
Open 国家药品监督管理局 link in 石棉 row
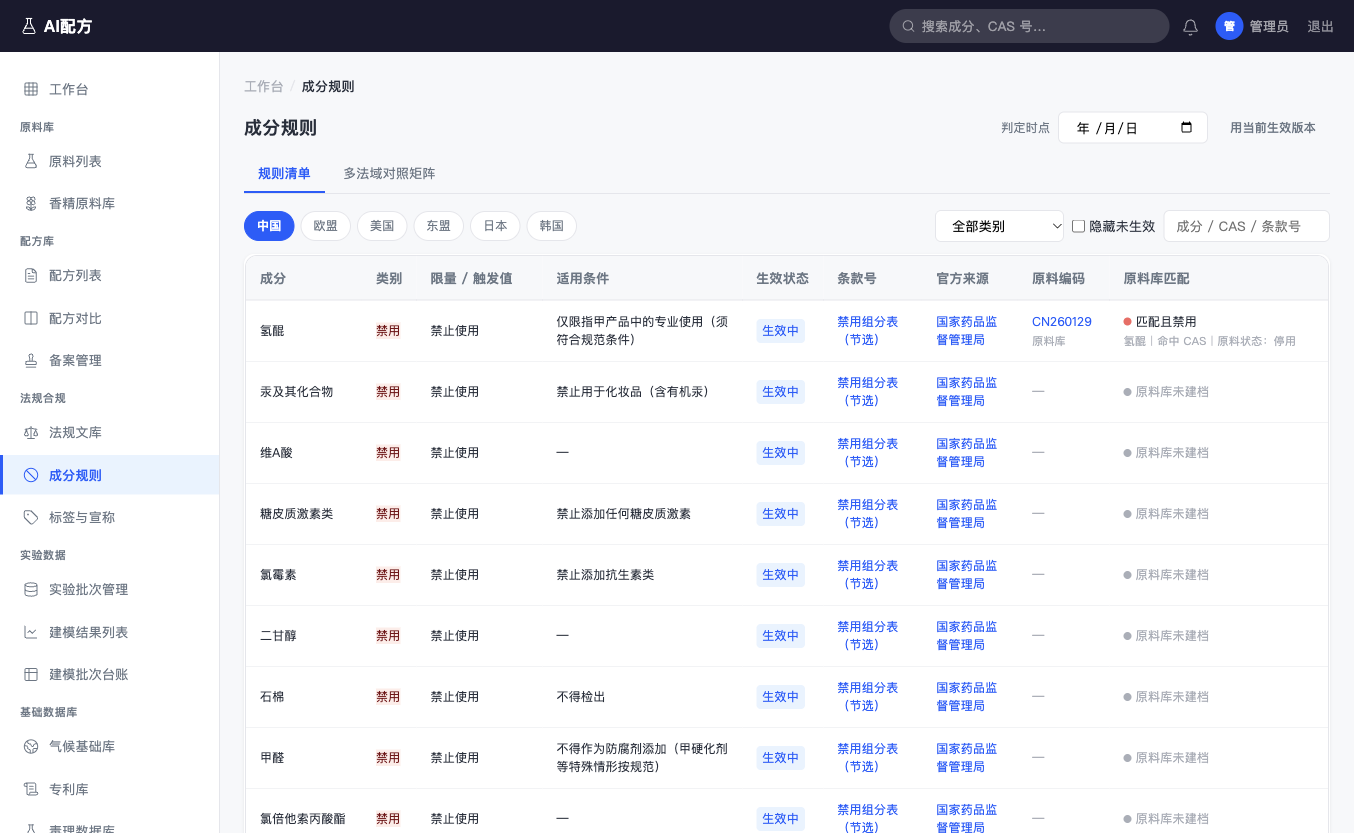(966, 697)
